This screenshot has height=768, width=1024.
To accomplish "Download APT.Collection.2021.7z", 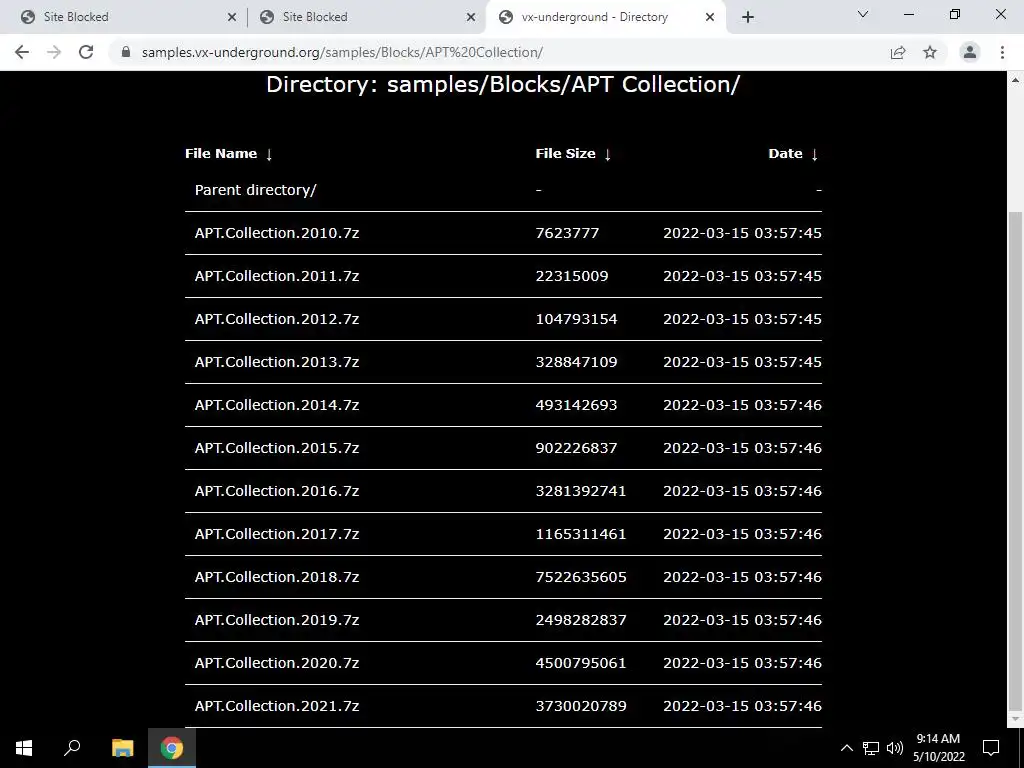I will [277, 707].
